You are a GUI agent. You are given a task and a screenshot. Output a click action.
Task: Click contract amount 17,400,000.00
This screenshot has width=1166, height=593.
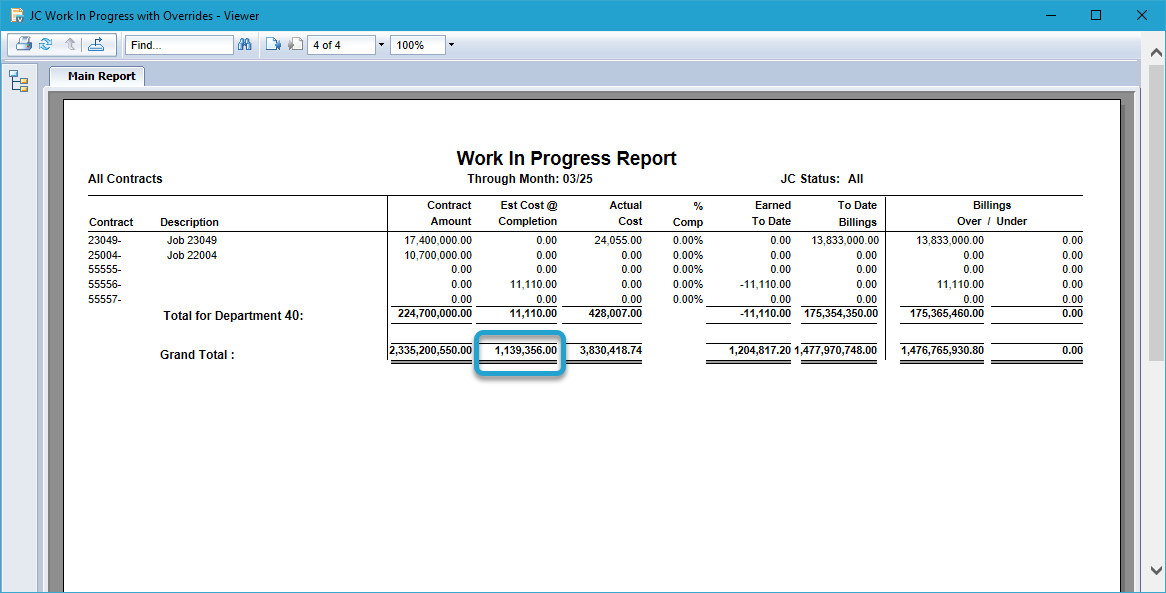pyautogui.click(x=437, y=240)
